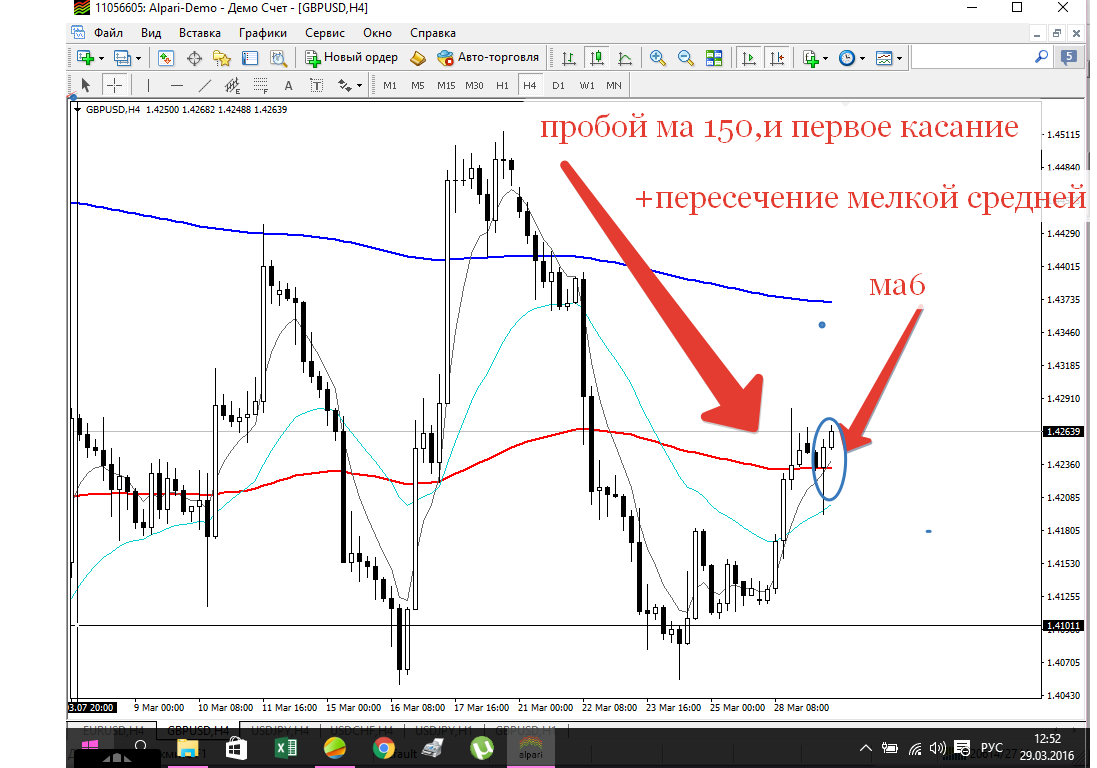The width and height of the screenshot is (1097, 768).
Task: Toggle chart shift
Action: 777,58
